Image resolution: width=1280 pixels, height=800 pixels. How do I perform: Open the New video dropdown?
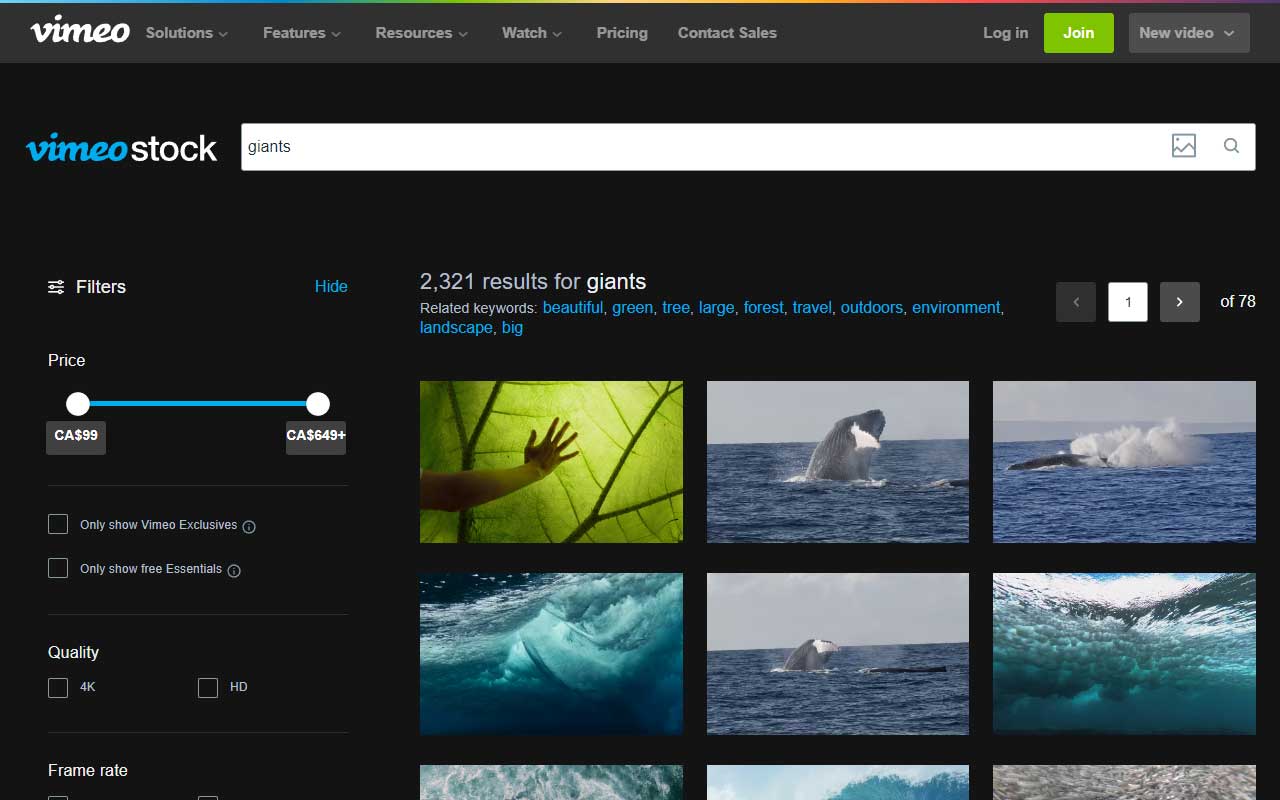click(1188, 32)
